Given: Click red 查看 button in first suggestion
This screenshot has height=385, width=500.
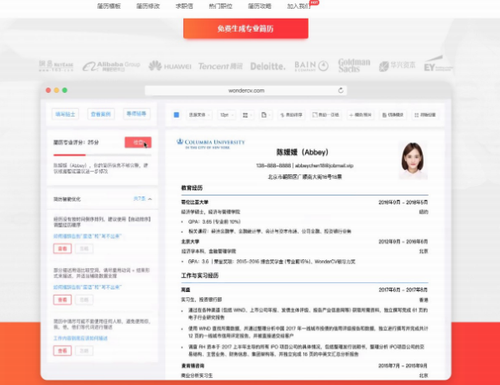Looking at the screenshot, I should (62, 249).
